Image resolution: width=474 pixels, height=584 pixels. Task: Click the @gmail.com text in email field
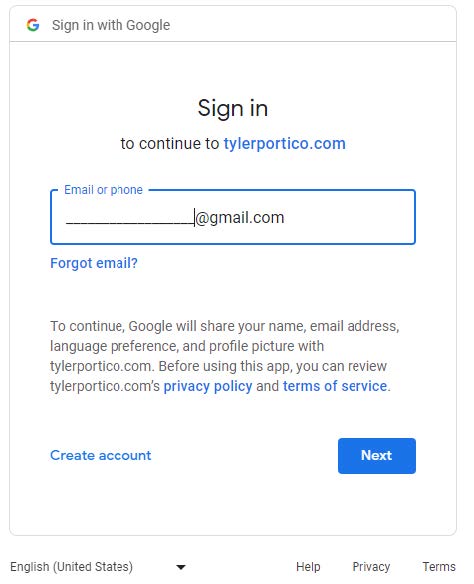click(x=240, y=217)
